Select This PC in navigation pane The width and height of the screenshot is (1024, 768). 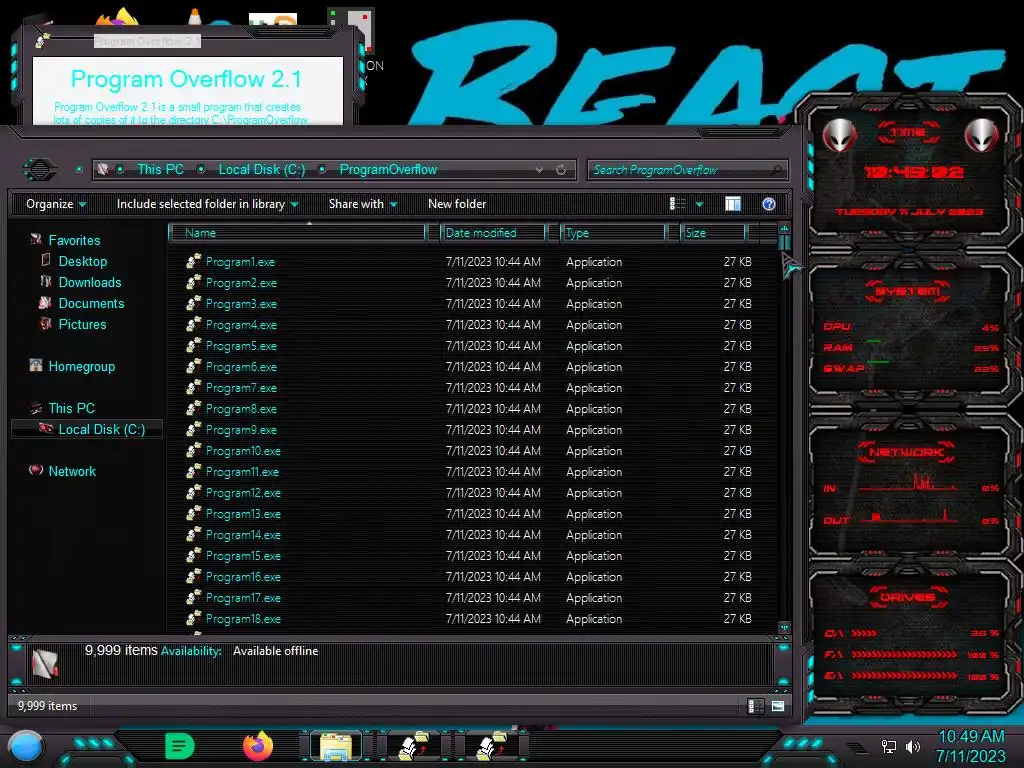pyautogui.click(x=71, y=408)
